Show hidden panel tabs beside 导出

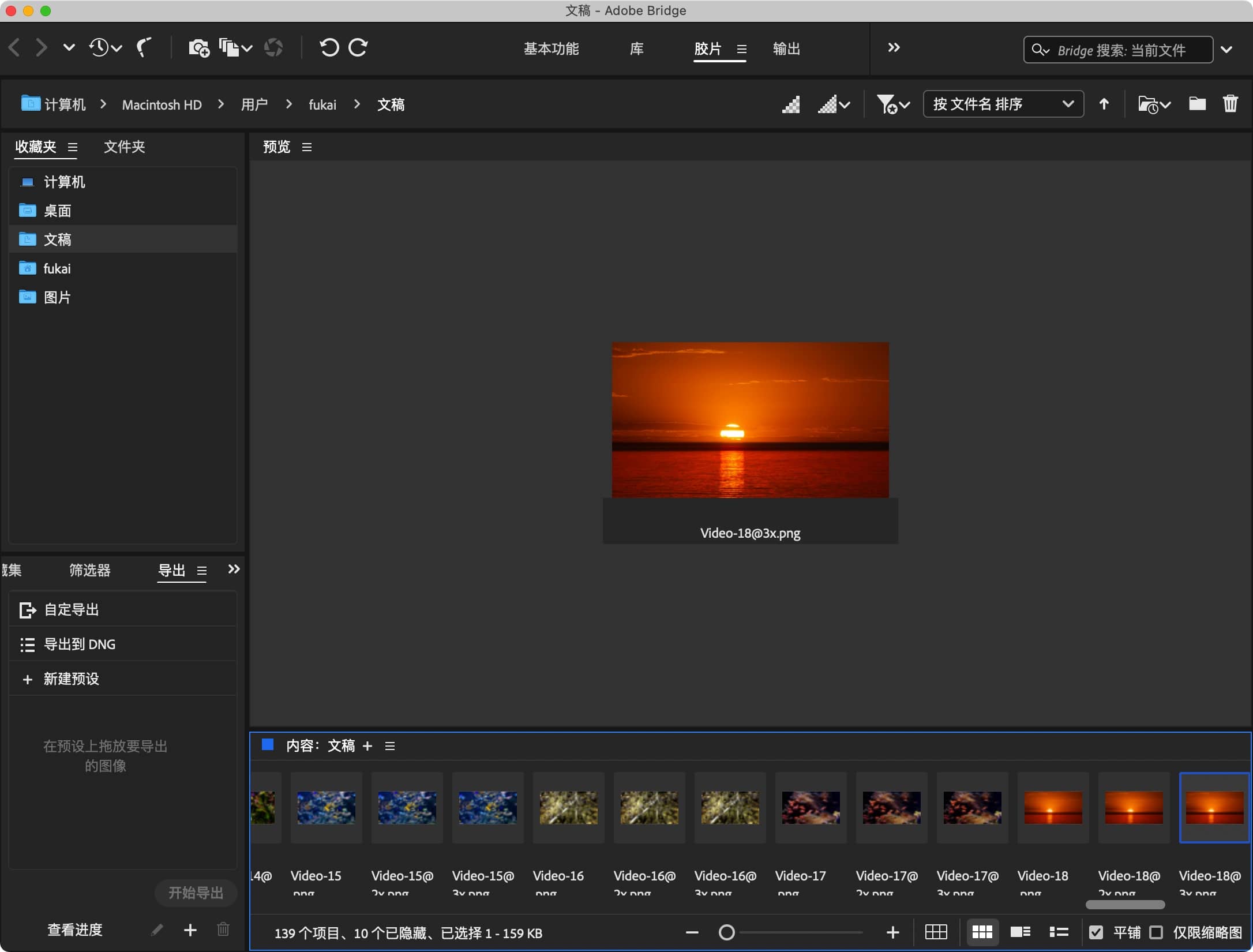click(234, 569)
